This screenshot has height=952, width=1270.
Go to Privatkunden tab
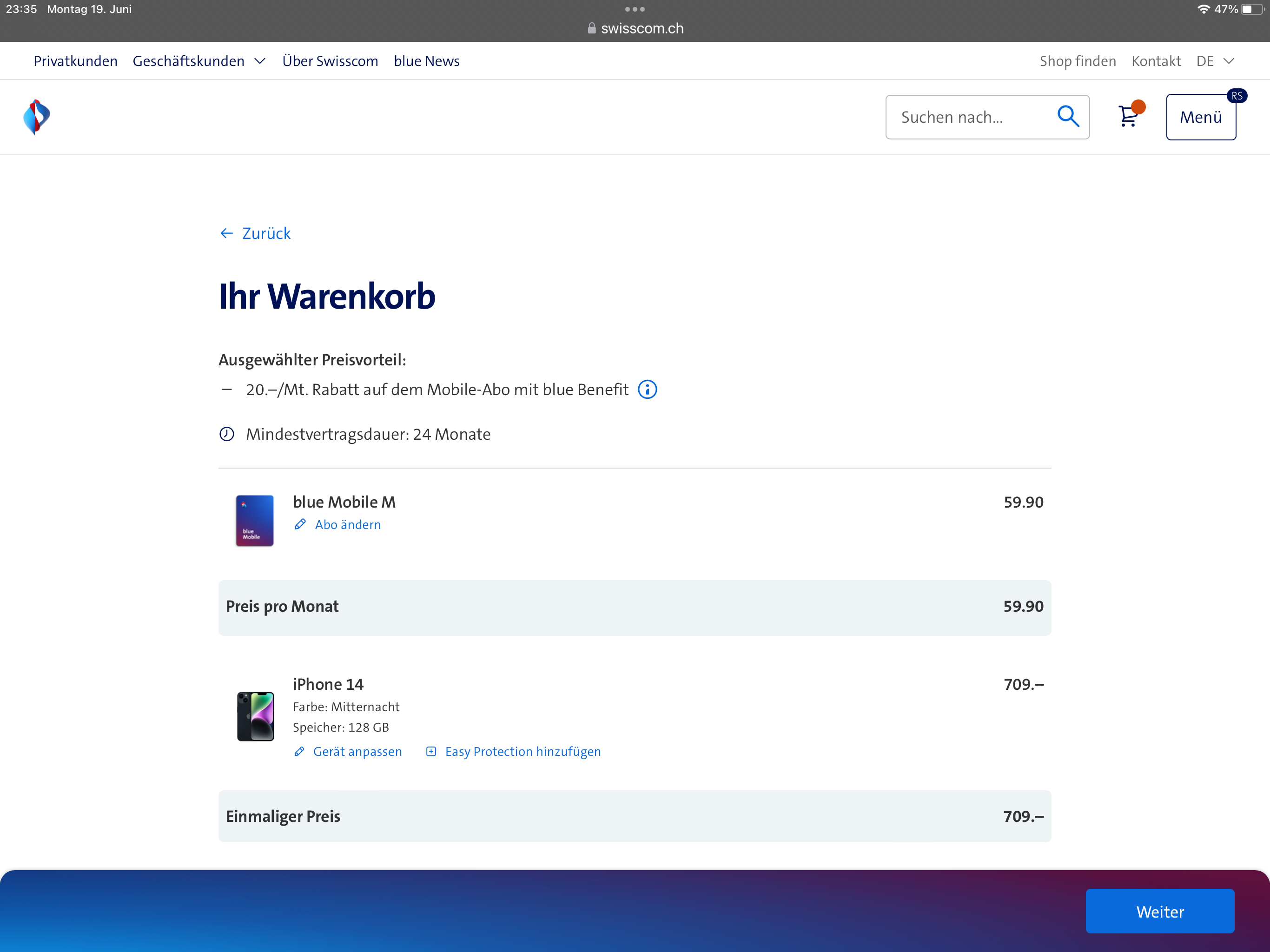coord(75,61)
